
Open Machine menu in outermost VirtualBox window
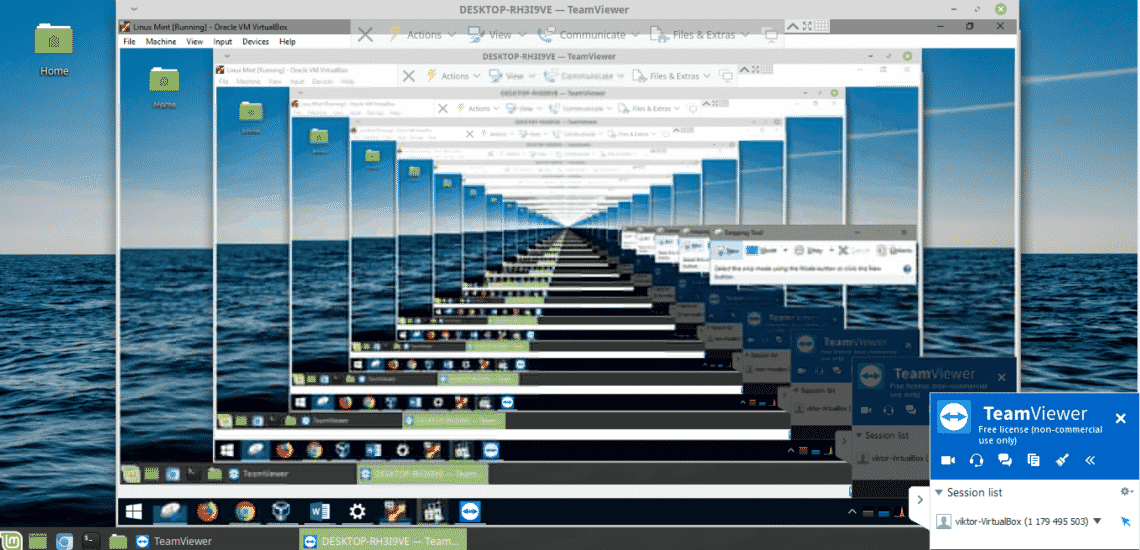pos(160,41)
